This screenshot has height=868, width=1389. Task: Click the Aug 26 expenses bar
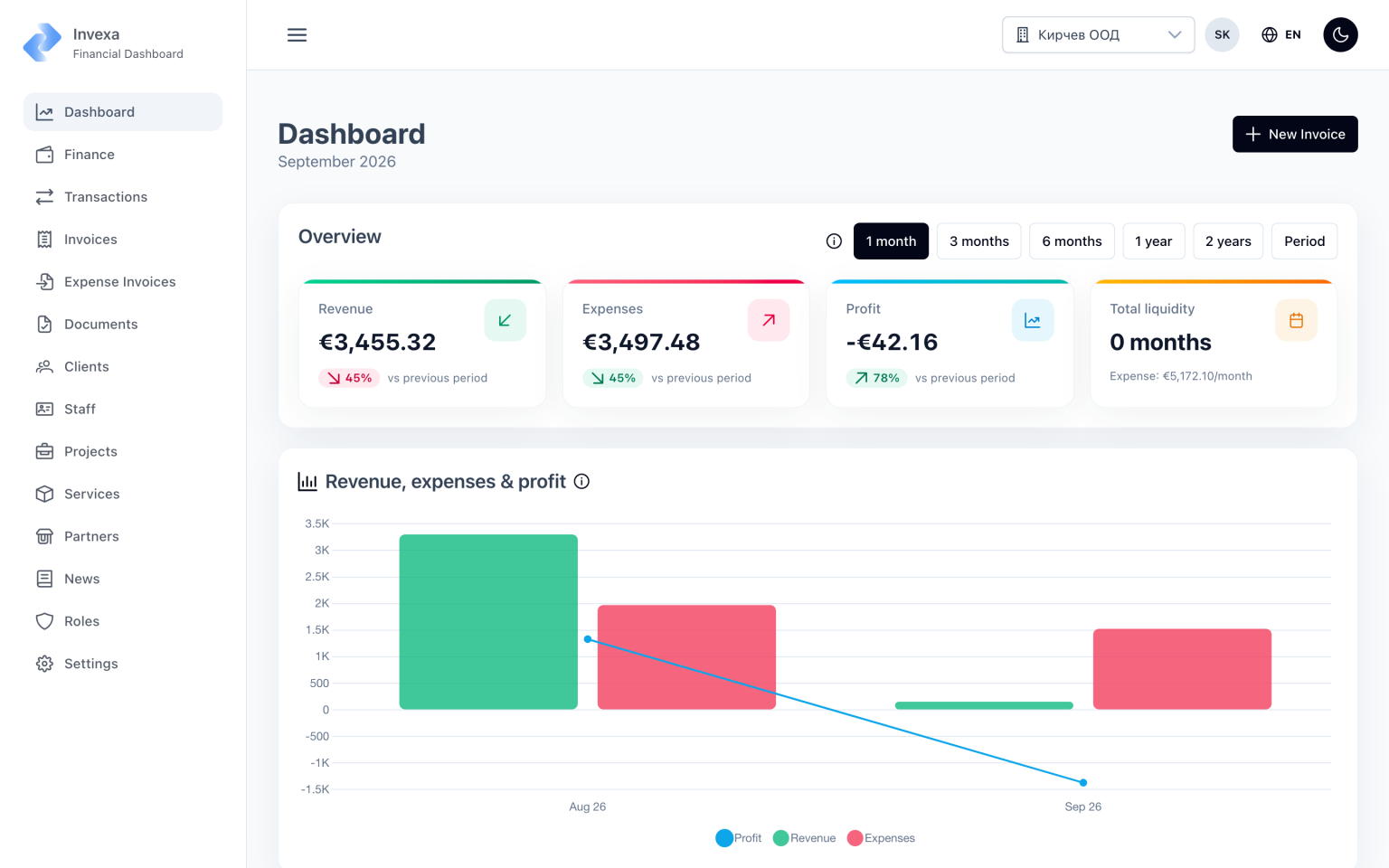[686, 657]
